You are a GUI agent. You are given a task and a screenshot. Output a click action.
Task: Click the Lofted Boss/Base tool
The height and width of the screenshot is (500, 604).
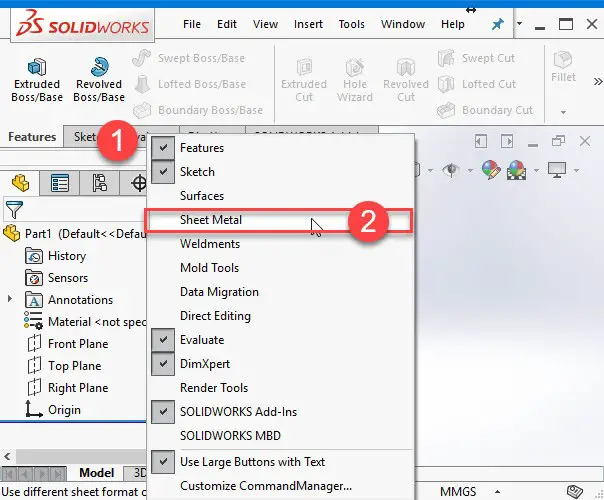click(x=189, y=84)
